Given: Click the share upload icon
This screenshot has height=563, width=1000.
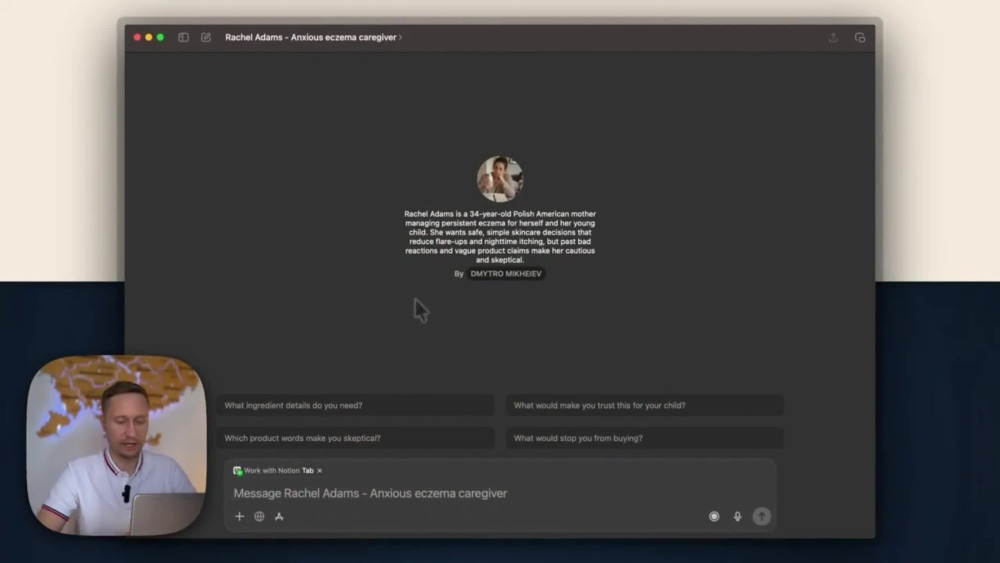Looking at the screenshot, I should point(833,38).
